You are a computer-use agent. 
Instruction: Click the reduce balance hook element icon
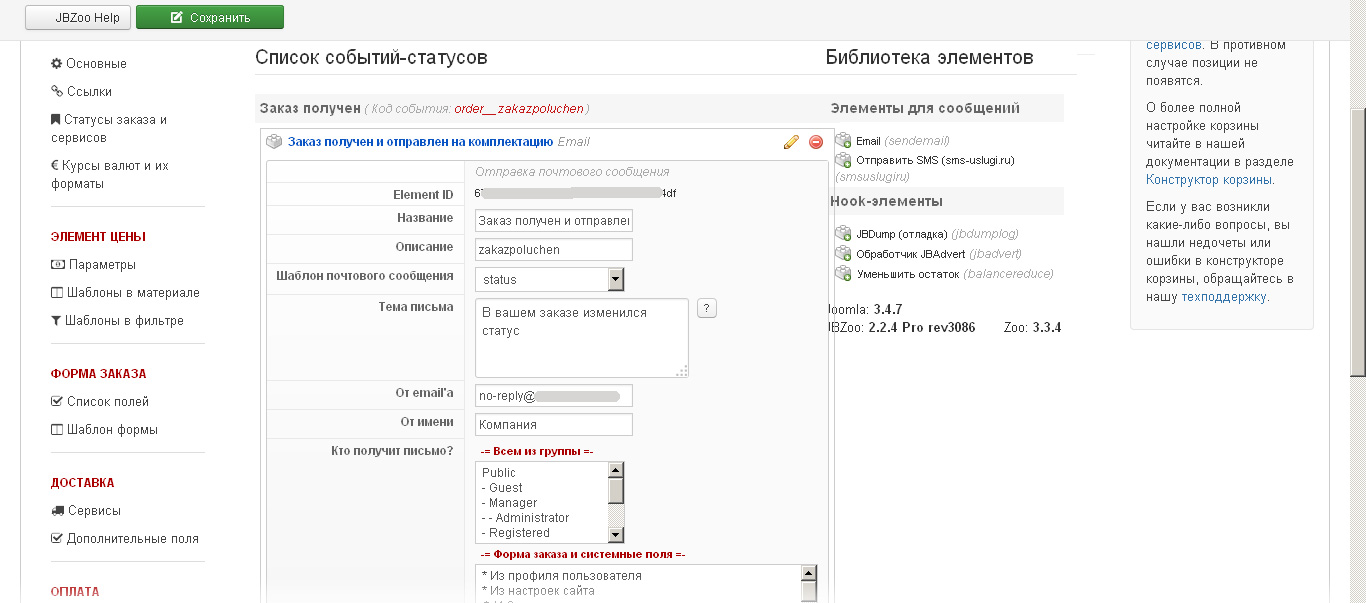(x=843, y=274)
